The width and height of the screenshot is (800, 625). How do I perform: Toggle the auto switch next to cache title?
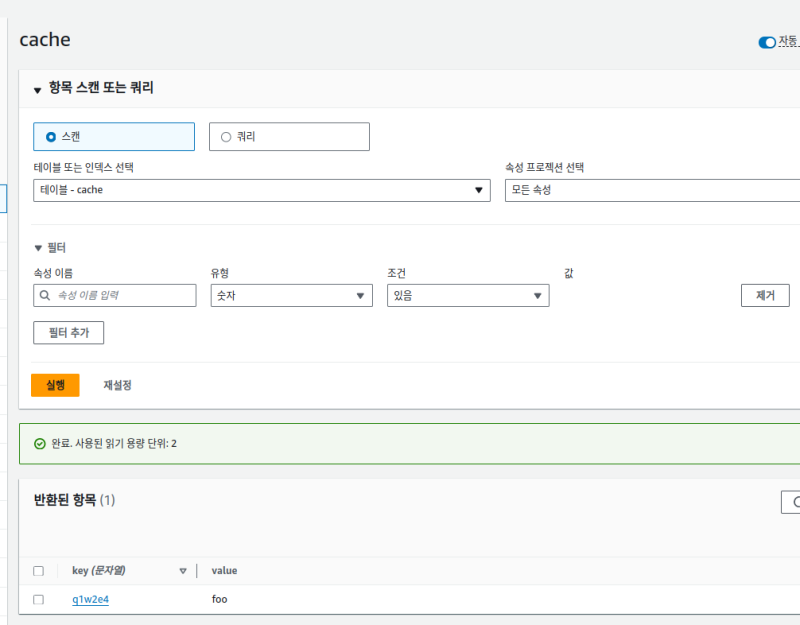(x=767, y=42)
